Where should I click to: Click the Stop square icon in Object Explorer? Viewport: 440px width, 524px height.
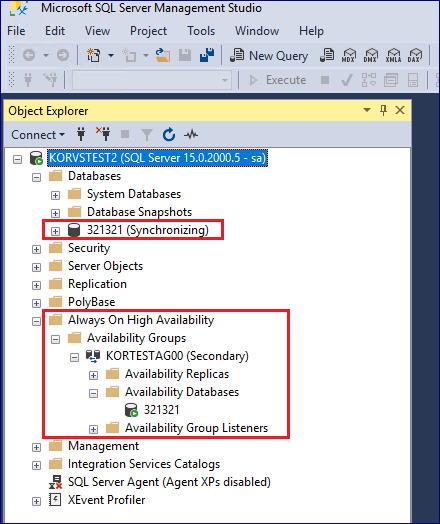[x=125, y=135]
